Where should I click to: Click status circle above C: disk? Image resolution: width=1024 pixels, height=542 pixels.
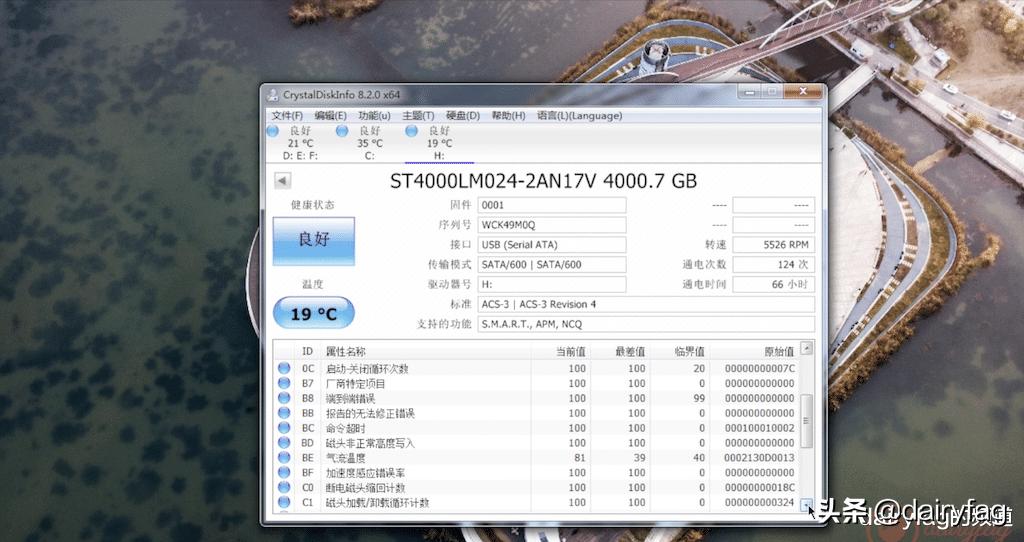pos(342,131)
